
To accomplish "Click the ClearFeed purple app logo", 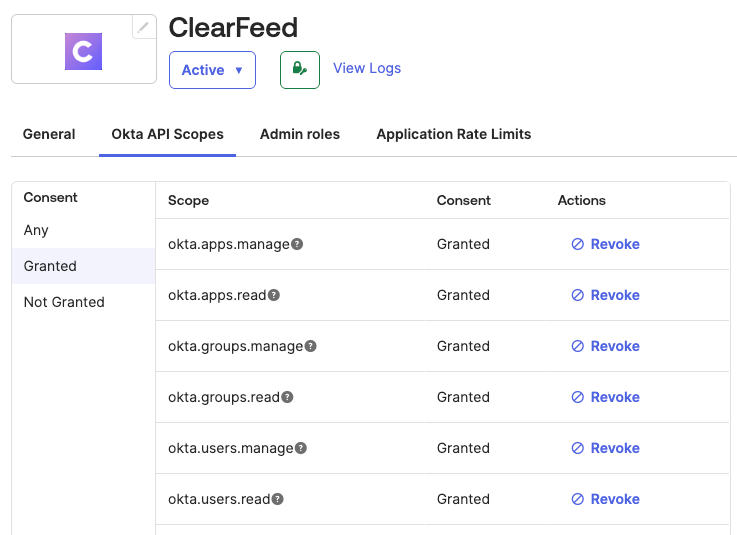I will coord(84,51).
